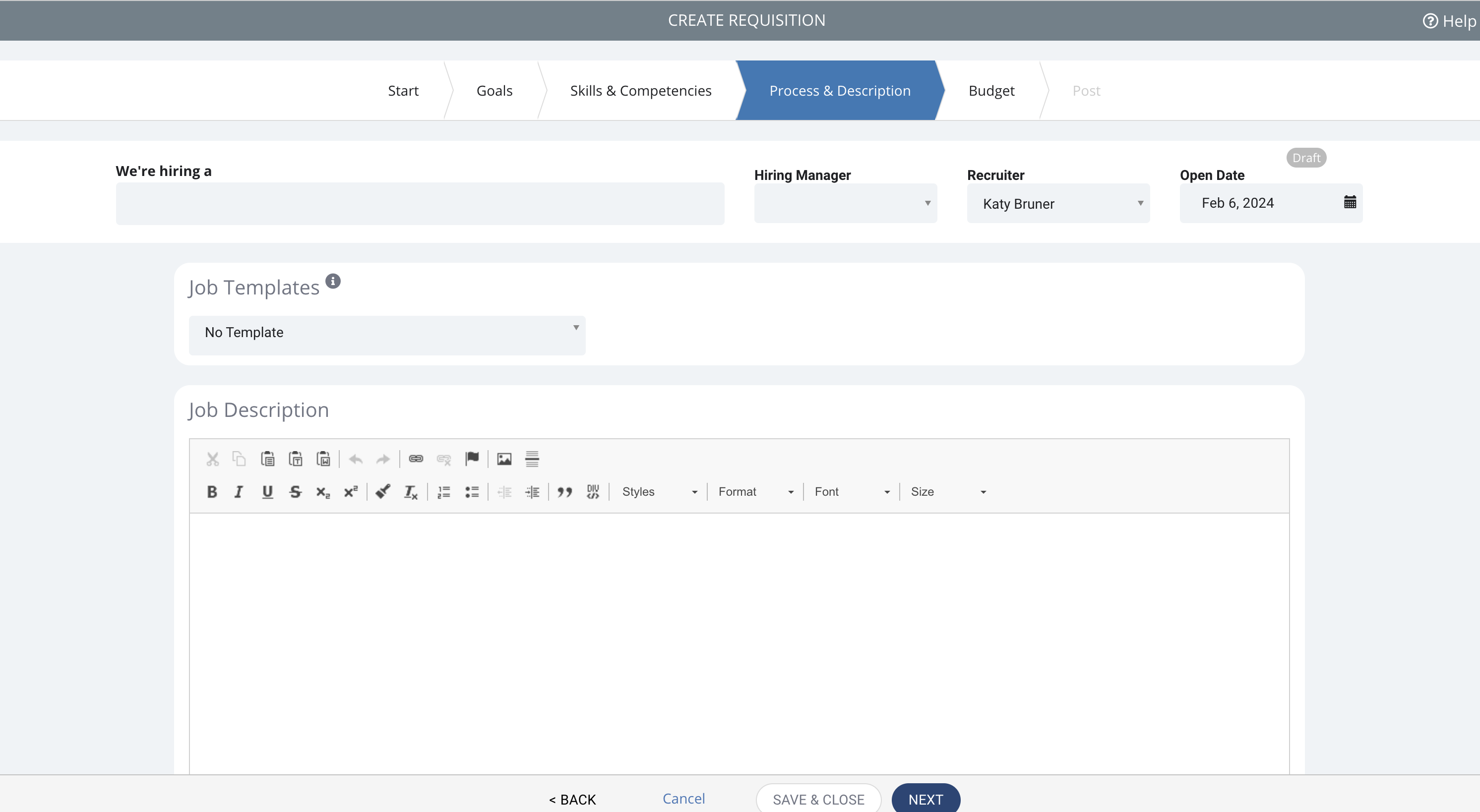Apply Subscript formatting
This screenshot has width=1480, height=812.
(323, 492)
